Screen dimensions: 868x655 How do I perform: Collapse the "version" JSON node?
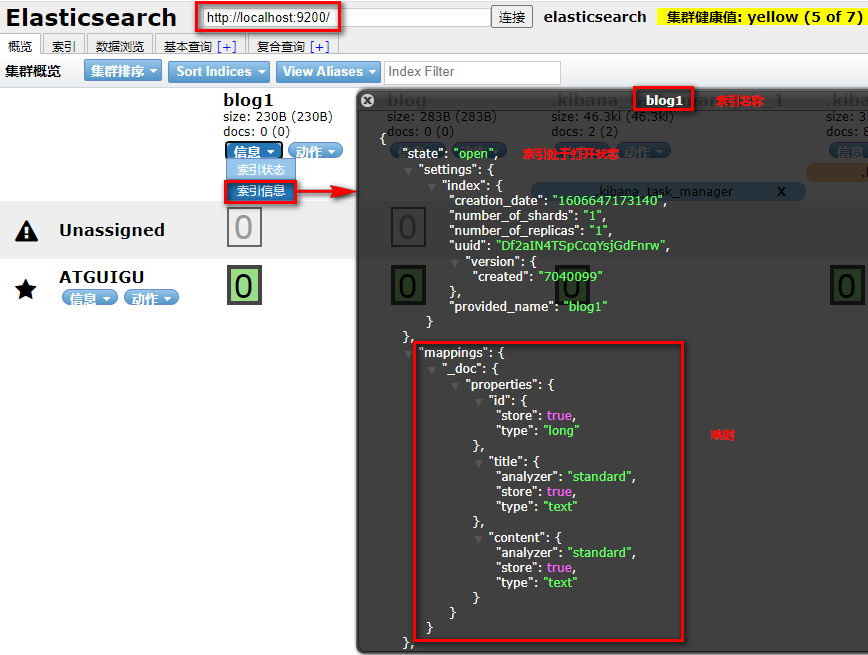point(454,262)
